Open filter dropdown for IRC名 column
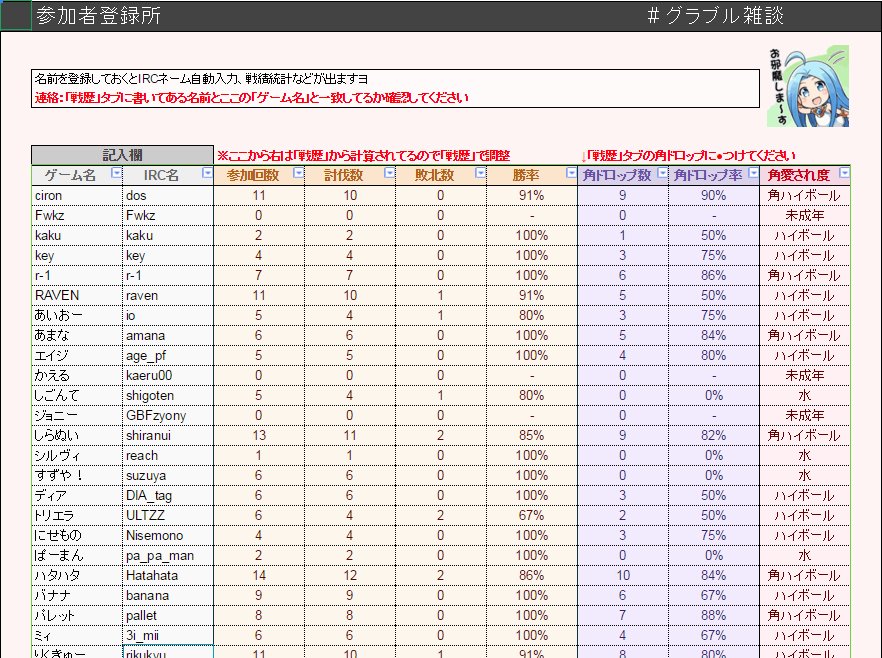Viewport: 882px width, 658px height. pos(207,173)
